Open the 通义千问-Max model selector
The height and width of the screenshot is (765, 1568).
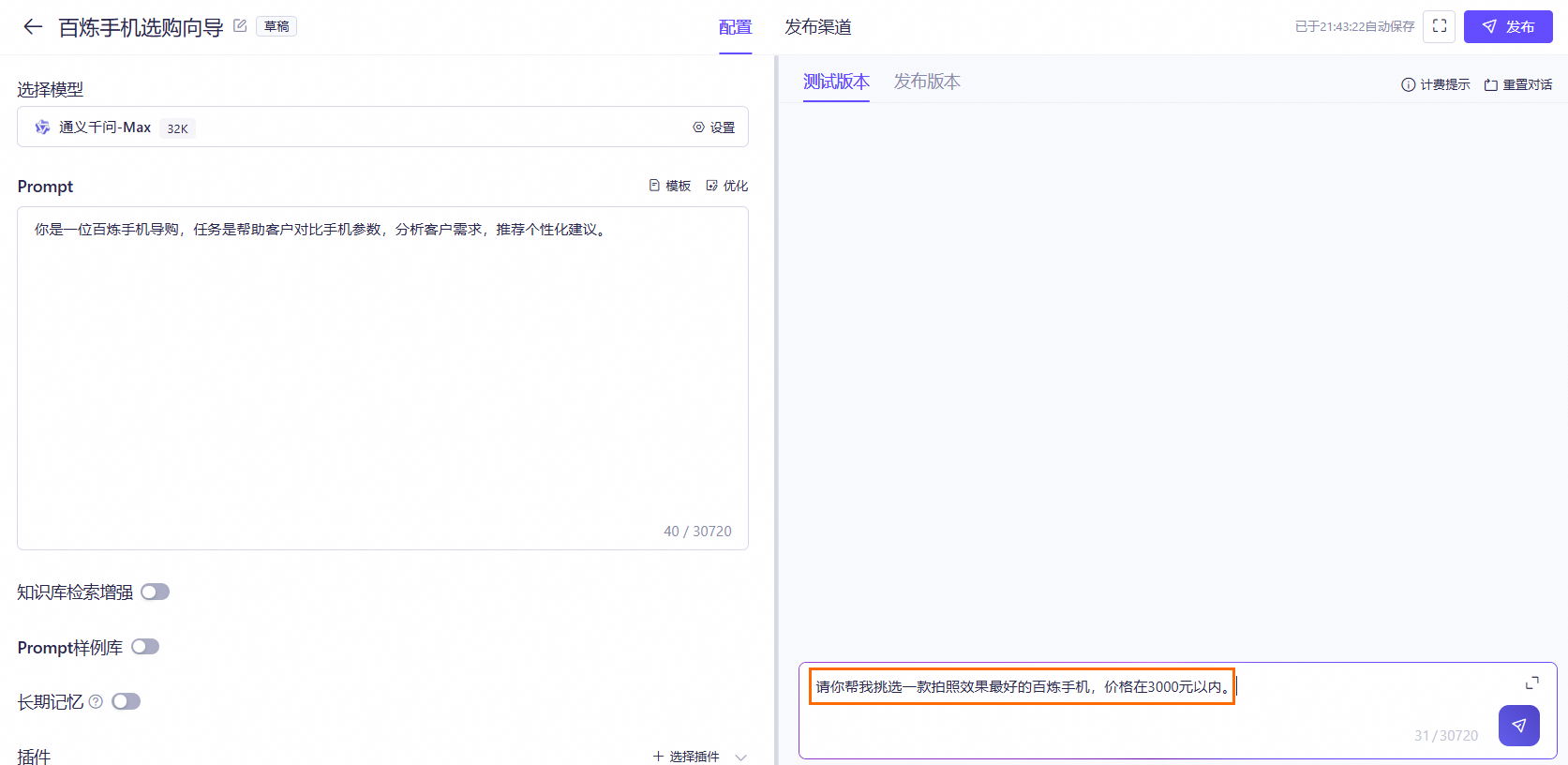(382, 127)
